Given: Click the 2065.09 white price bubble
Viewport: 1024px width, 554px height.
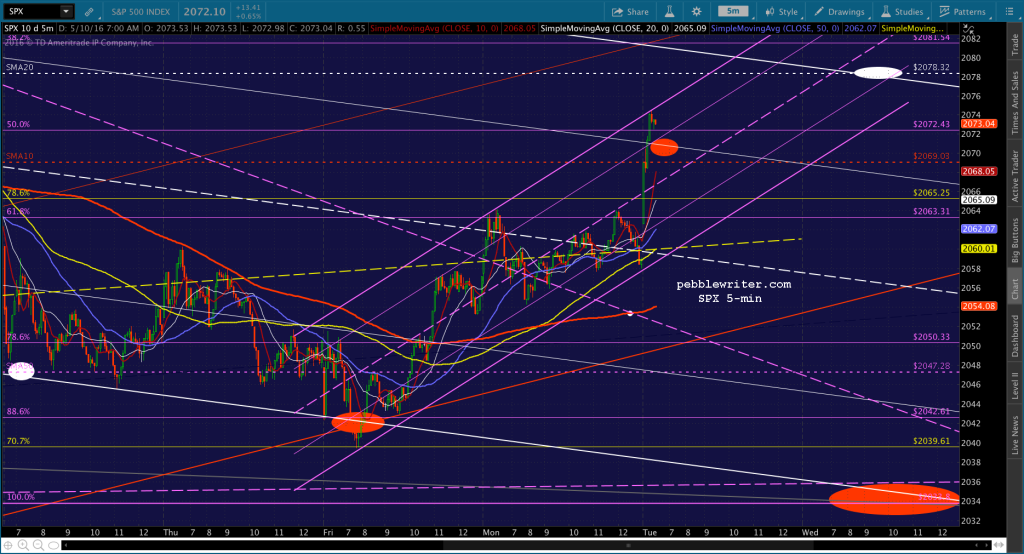Looking at the screenshot, I should (978, 200).
